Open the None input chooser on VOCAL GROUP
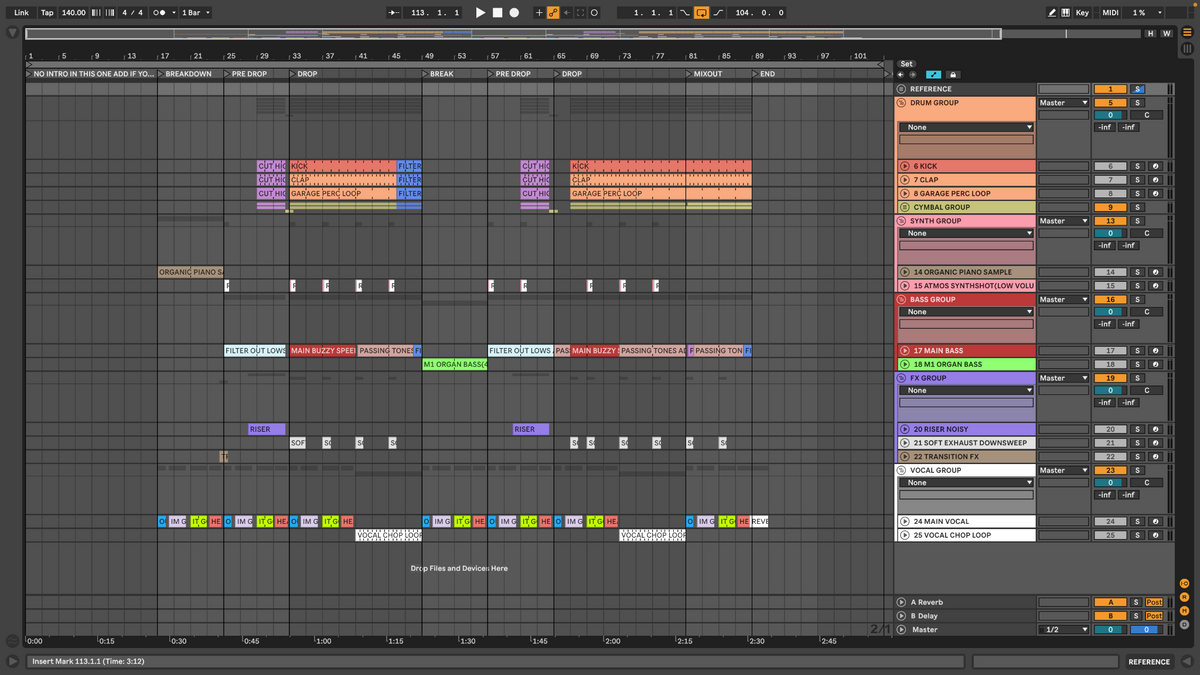This screenshot has width=1200, height=675. pos(965,482)
